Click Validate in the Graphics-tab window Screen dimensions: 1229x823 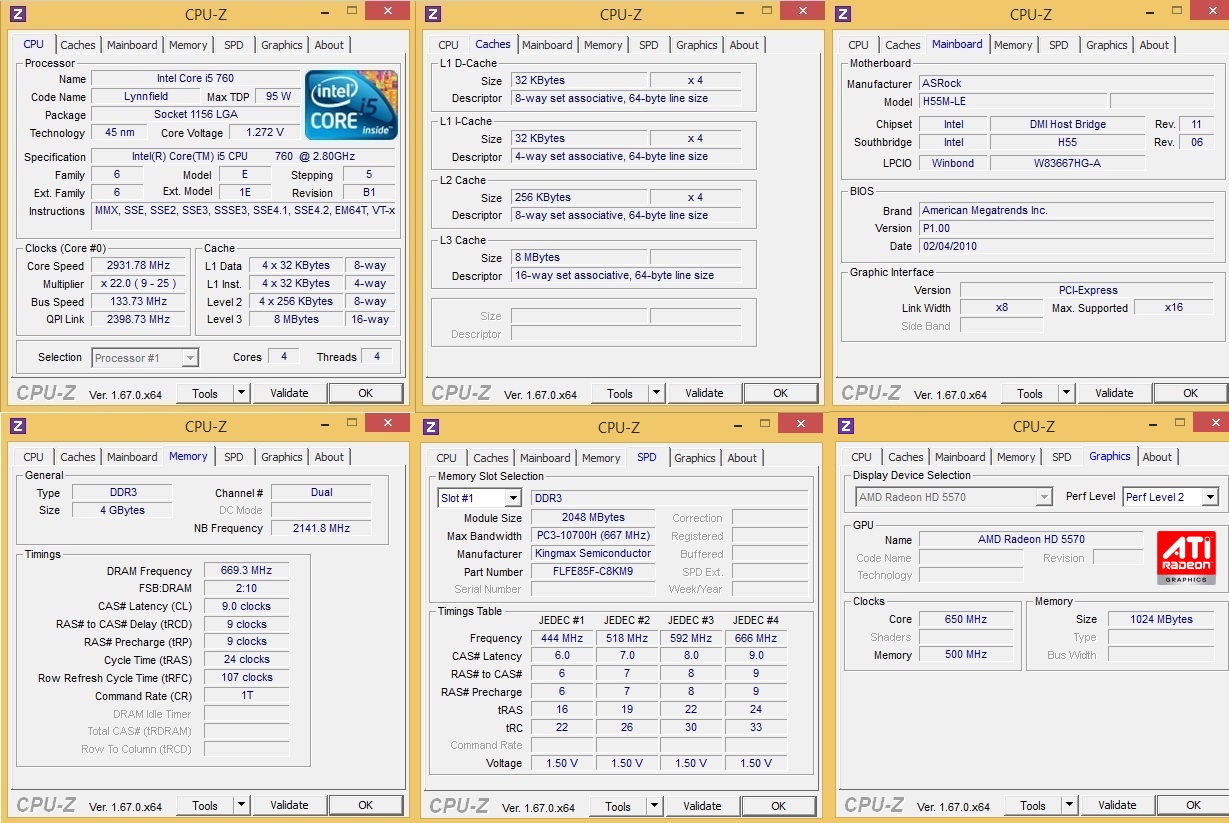click(x=1117, y=806)
